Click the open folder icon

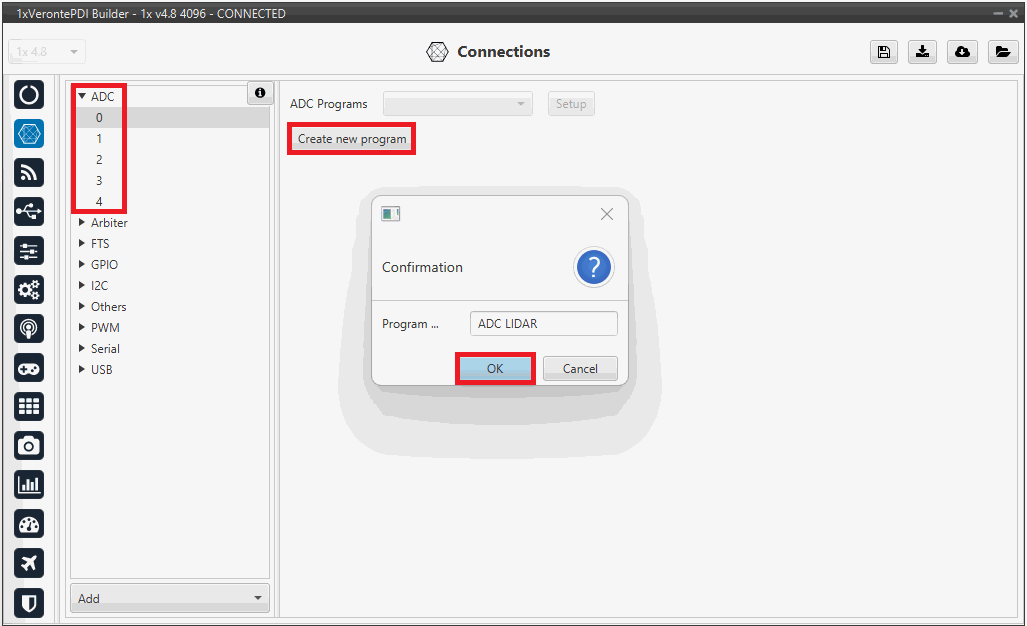[1002, 52]
